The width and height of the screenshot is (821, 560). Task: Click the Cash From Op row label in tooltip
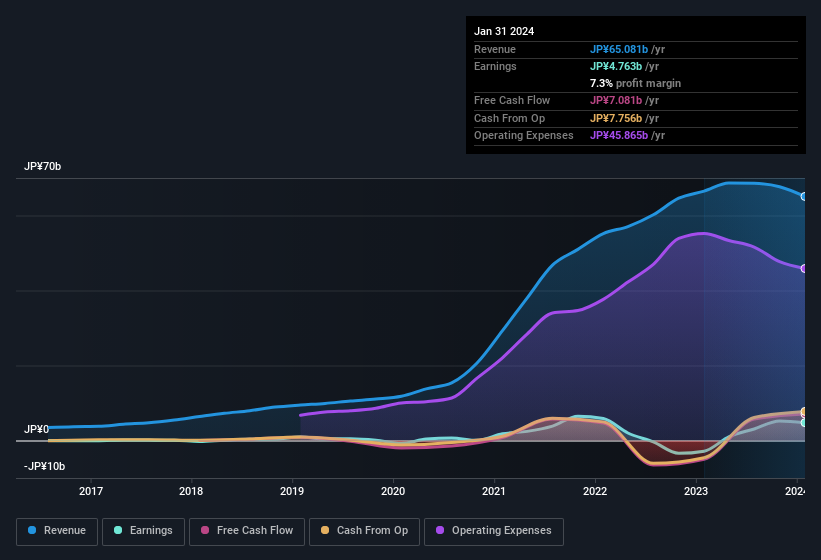point(509,118)
